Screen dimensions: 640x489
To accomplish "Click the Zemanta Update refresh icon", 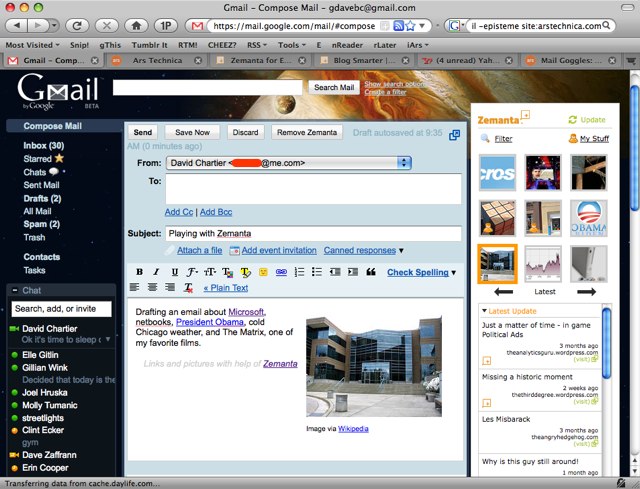I will coord(573,120).
